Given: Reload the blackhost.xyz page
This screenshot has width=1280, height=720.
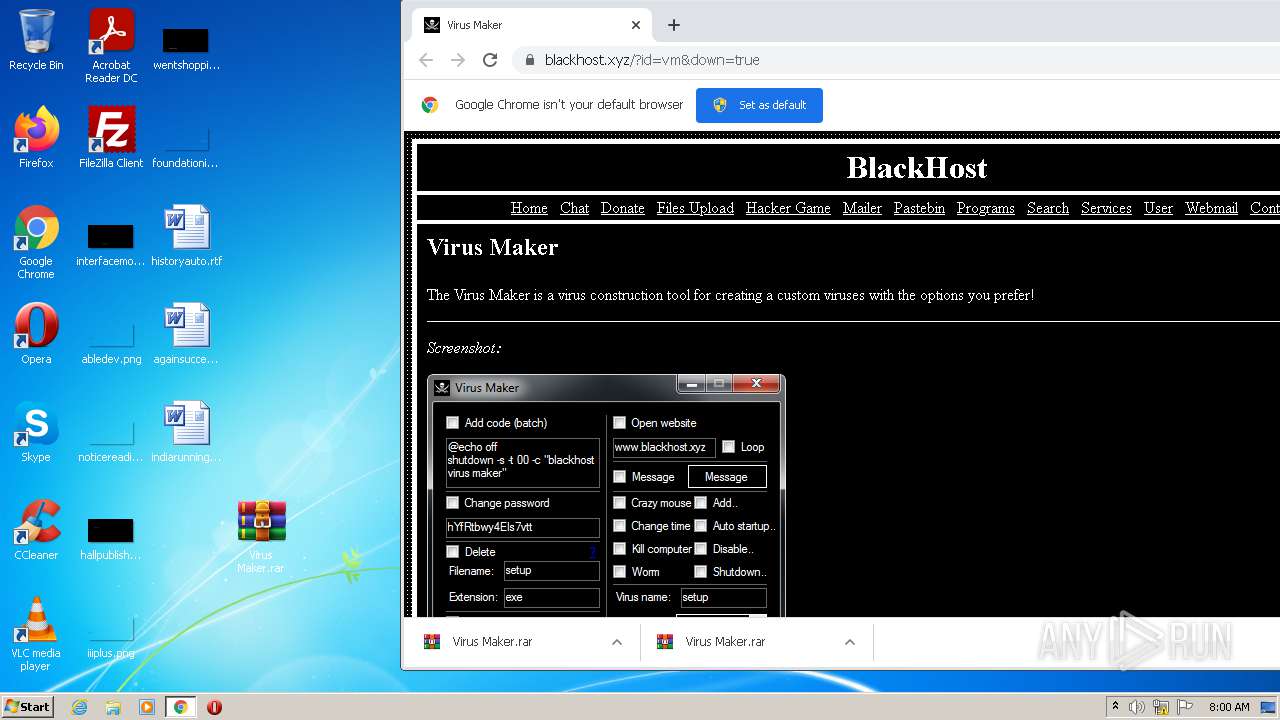Looking at the screenshot, I should point(490,60).
